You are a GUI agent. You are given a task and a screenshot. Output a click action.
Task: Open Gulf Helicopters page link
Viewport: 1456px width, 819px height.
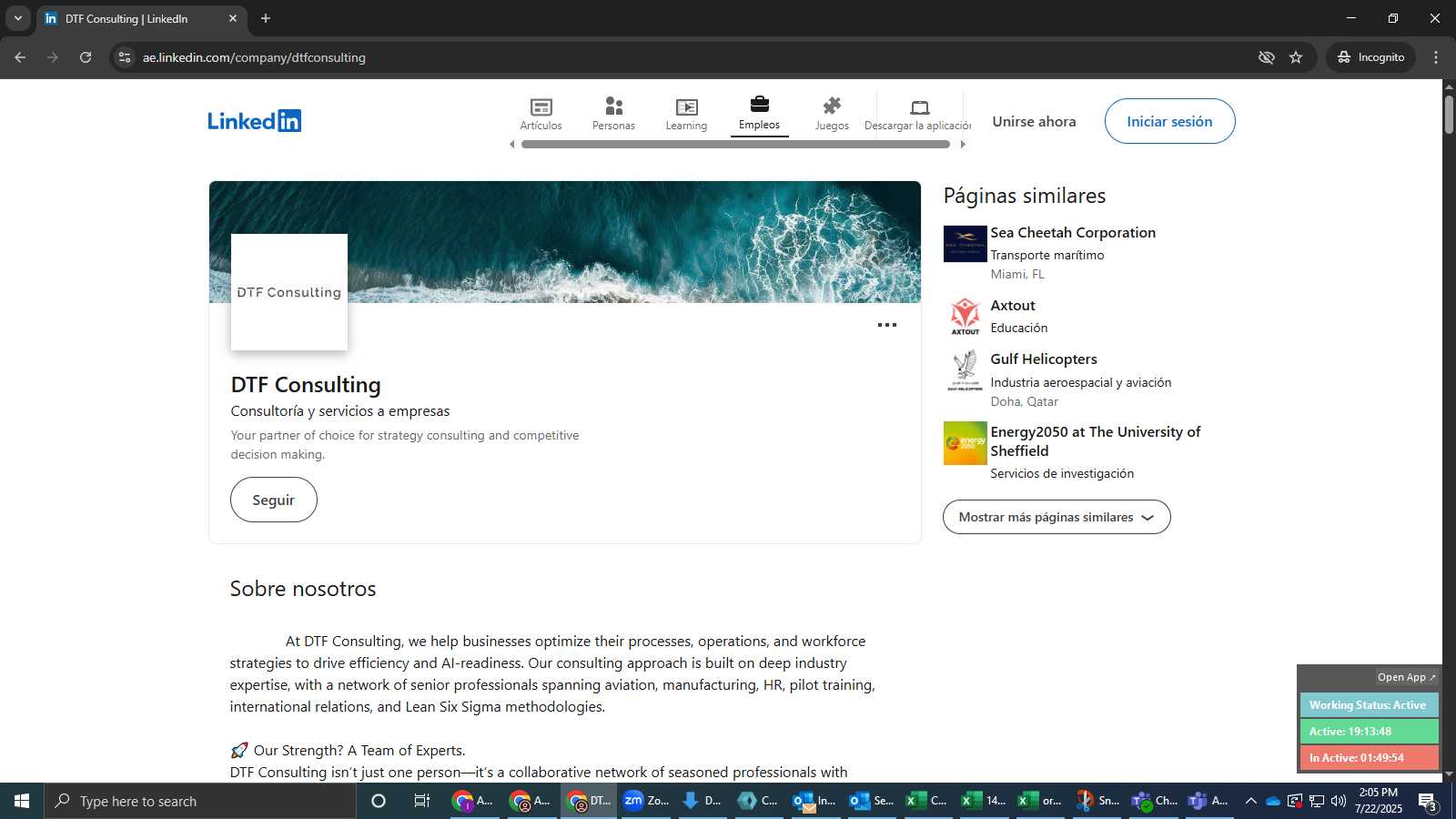point(1044,359)
